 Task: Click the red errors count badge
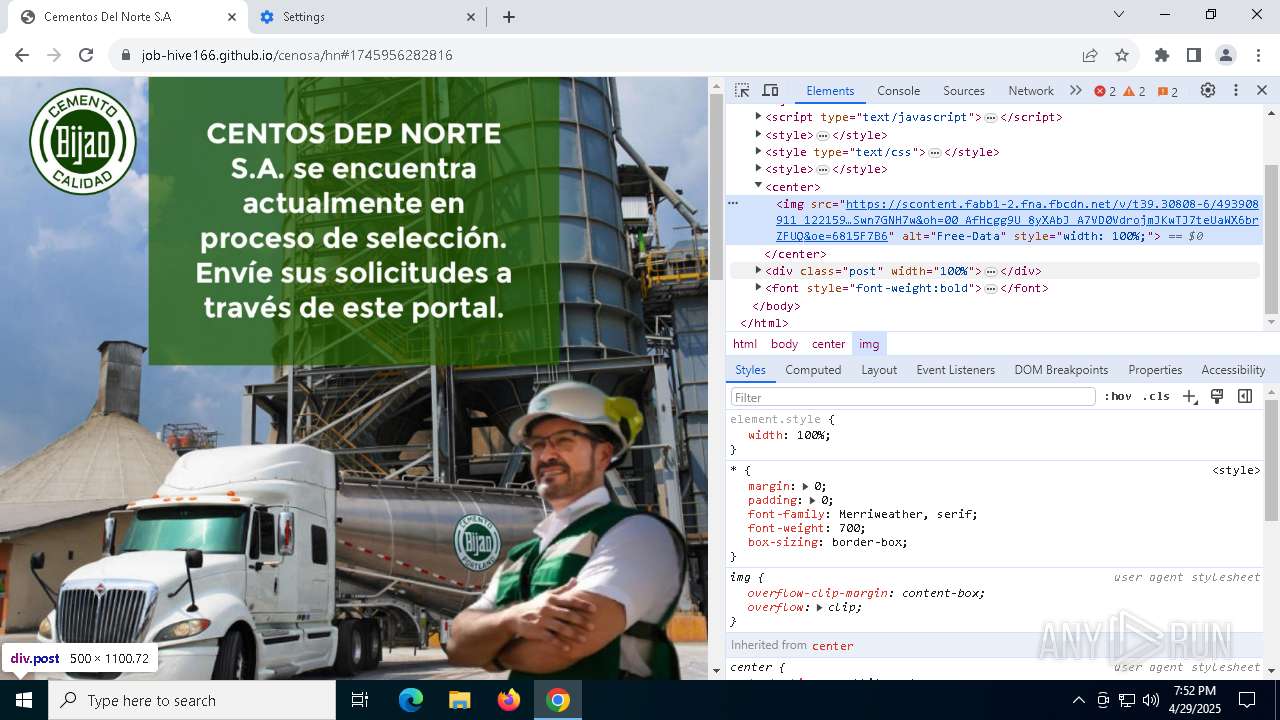tap(1105, 91)
